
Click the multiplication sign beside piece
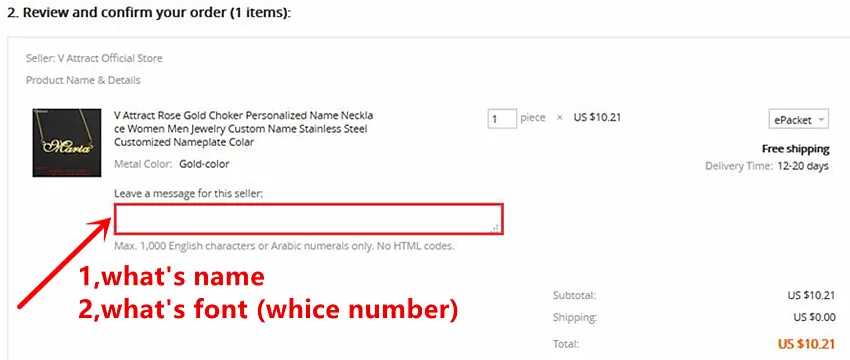[559, 118]
